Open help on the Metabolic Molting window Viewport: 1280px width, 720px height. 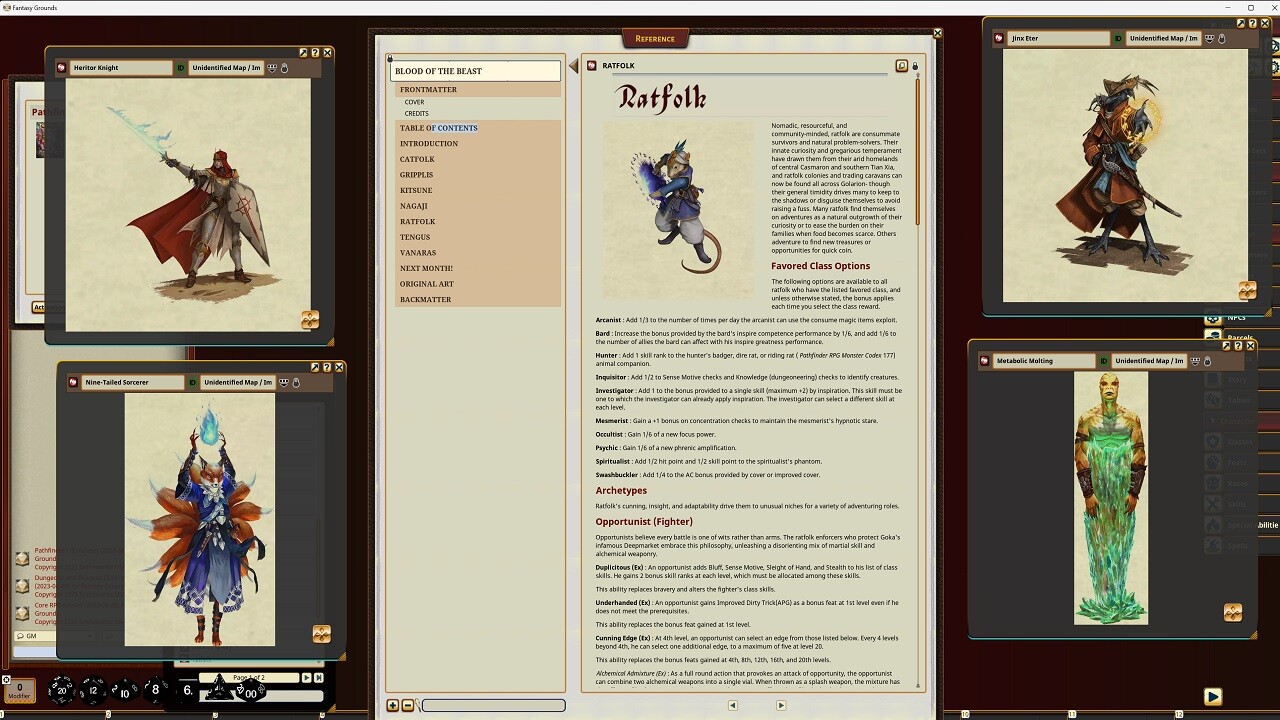(1237, 346)
